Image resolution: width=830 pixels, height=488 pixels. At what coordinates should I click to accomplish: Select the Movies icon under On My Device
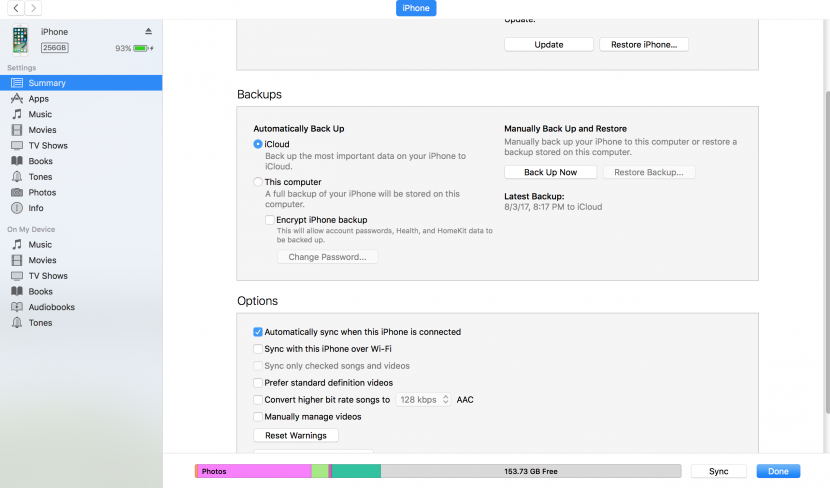tap(17, 260)
